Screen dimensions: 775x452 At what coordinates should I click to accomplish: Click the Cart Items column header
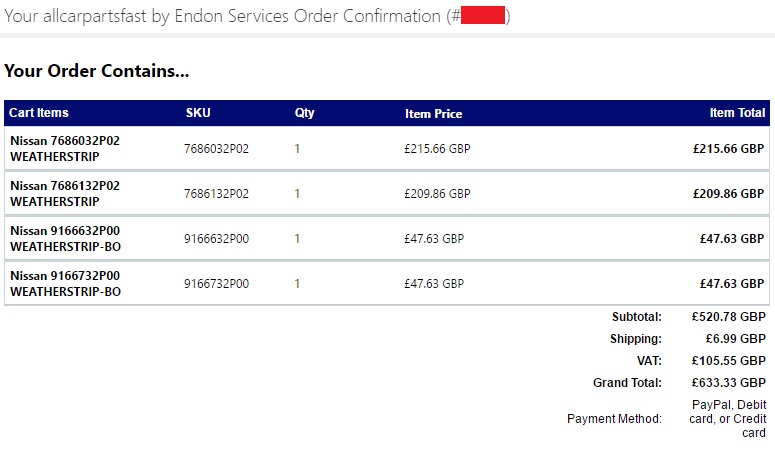39,113
